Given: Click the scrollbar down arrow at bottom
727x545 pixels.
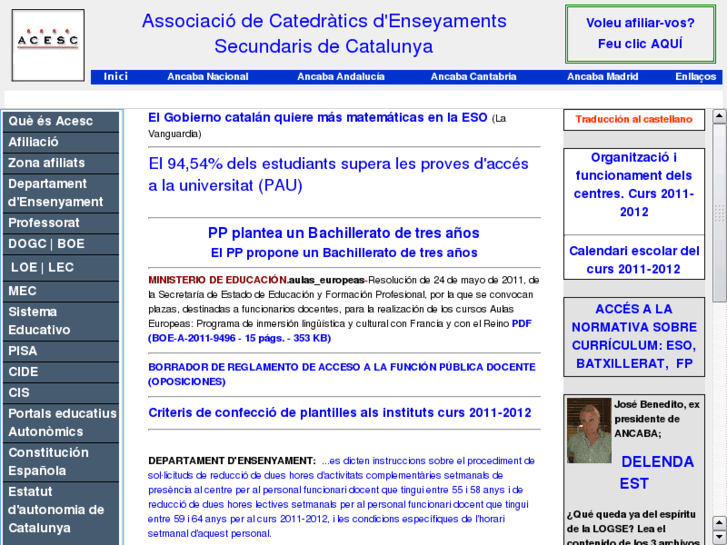Looking at the screenshot, I should pyautogui.click(x=719, y=537).
